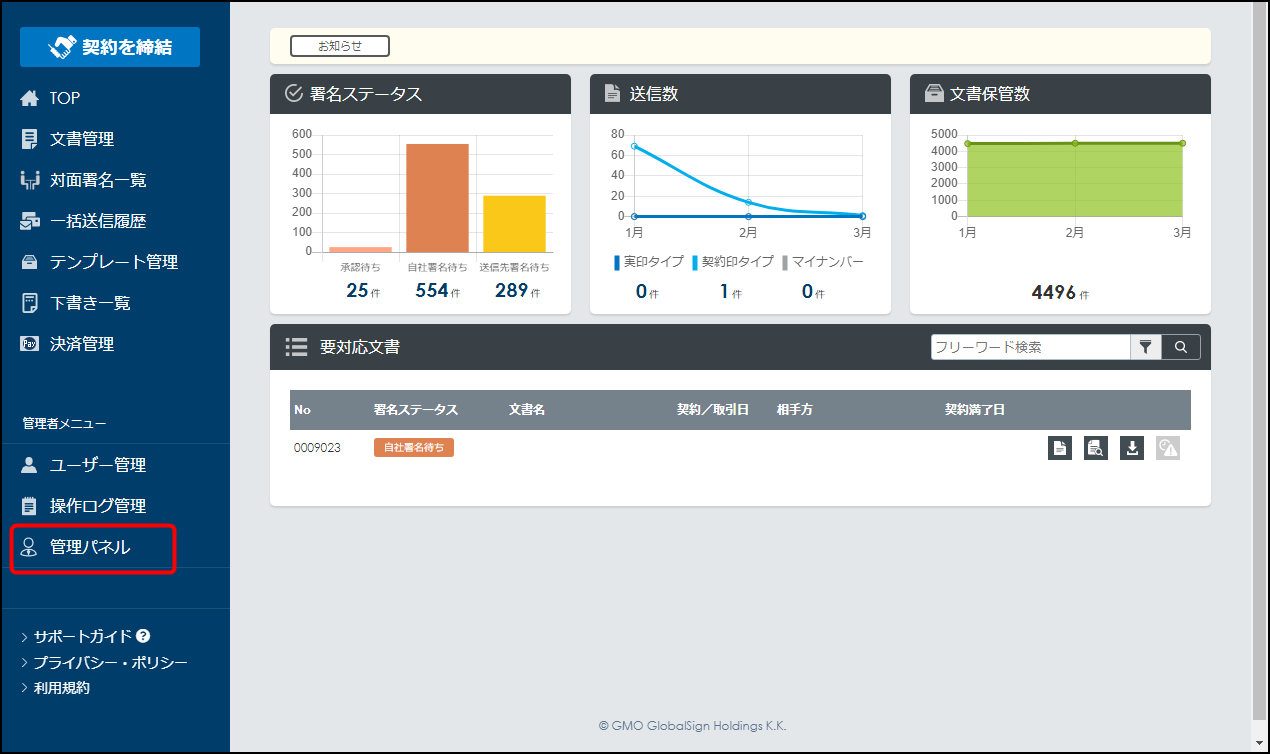Open テンプレート管理 page
The image size is (1270, 754).
click(114, 262)
